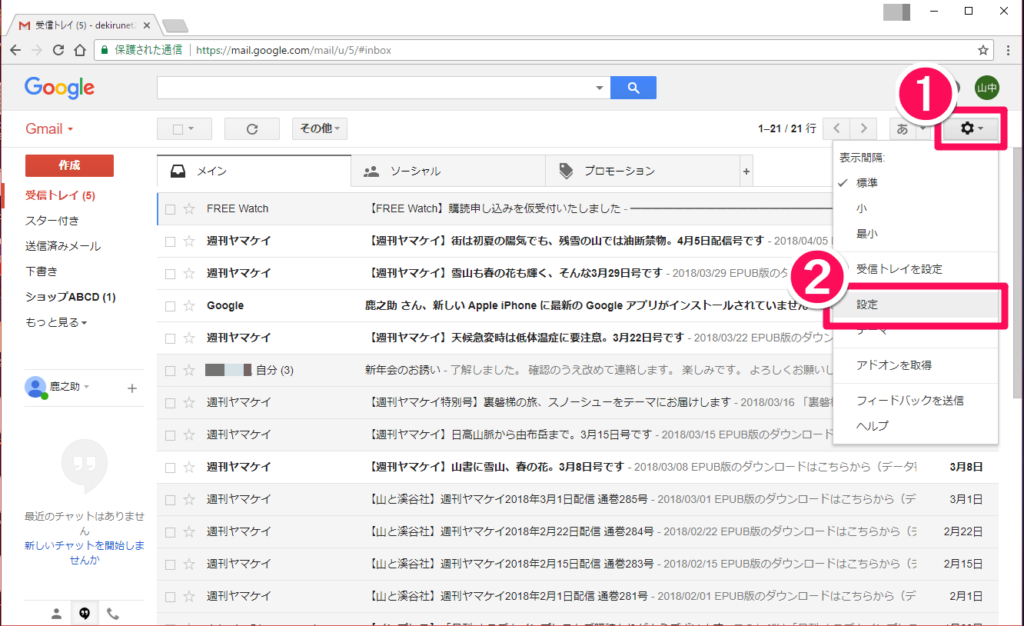1024x626 pixels.
Task: Select the メイン inbox tab
Action: pyautogui.click(x=254, y=171)
